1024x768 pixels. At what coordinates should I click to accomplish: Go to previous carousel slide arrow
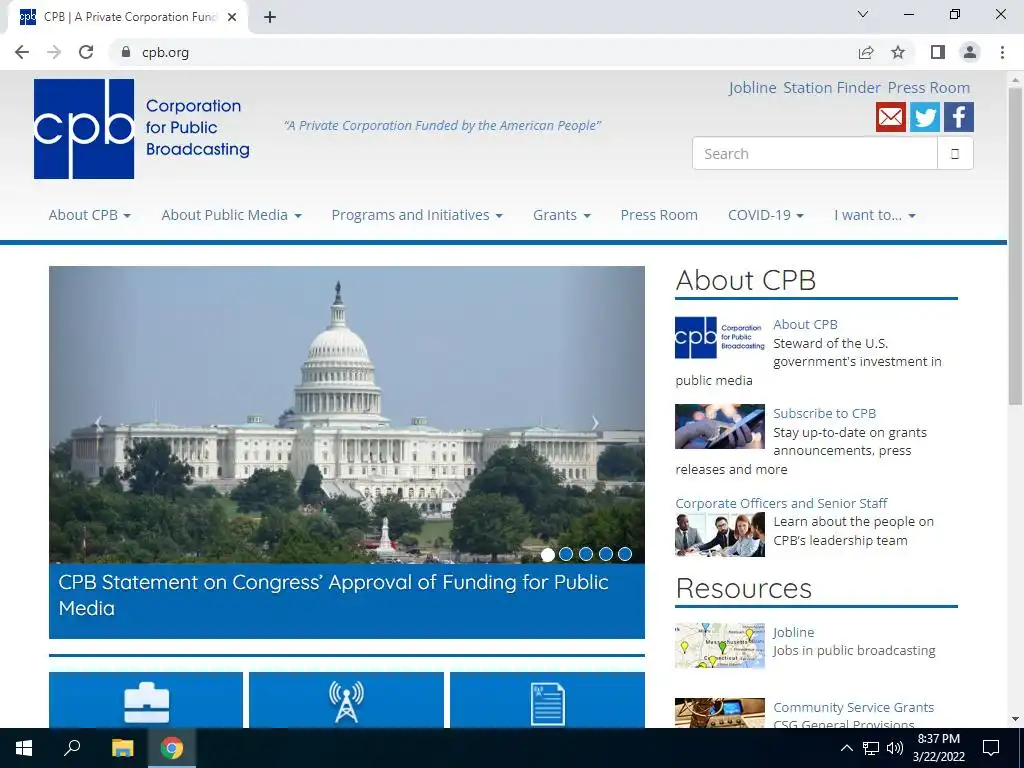(99, 423)
